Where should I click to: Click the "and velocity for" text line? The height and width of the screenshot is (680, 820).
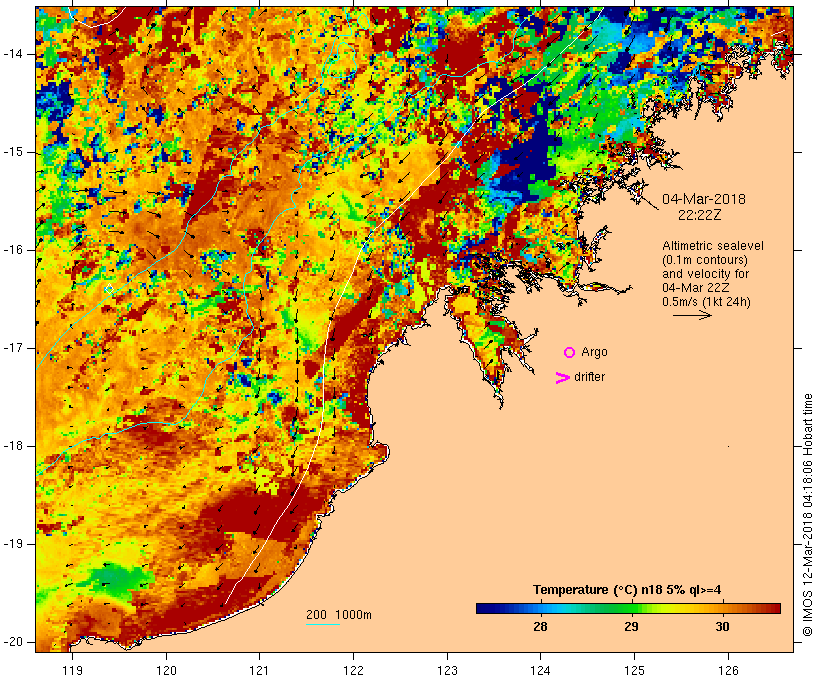click(705, 274)
